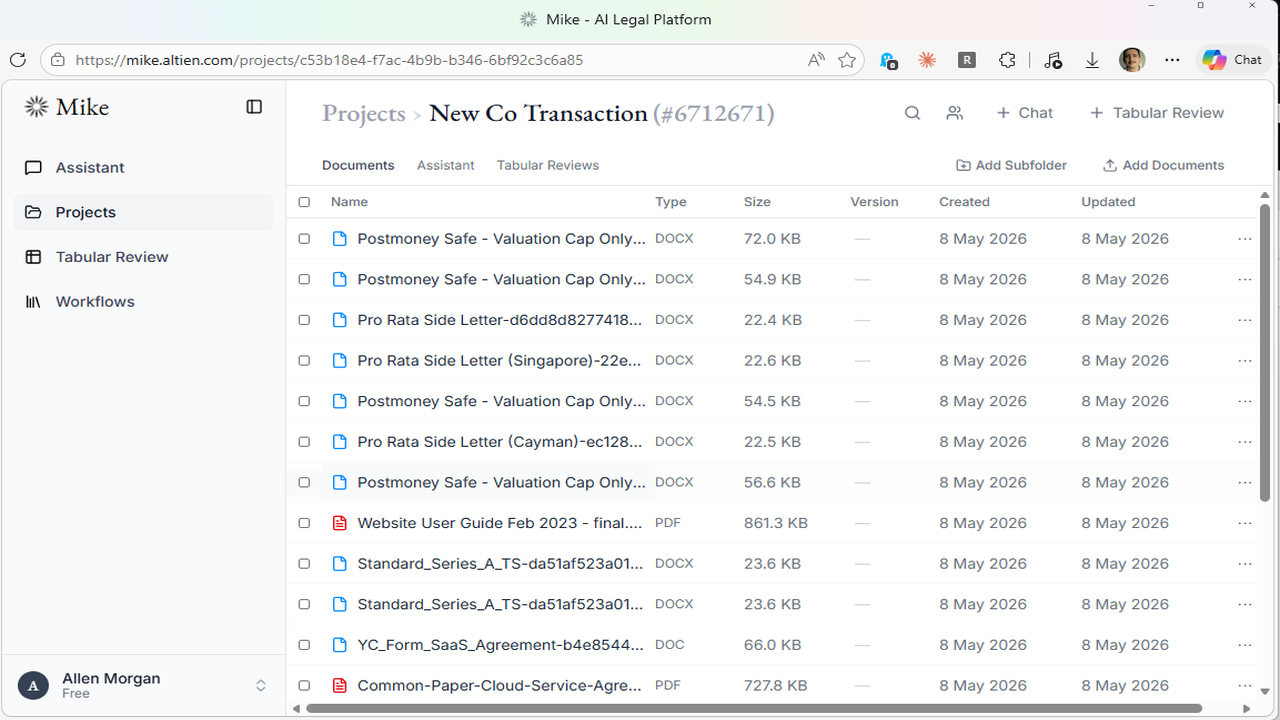
Task: View site information lock icon
Action: [x=58, y=60]
